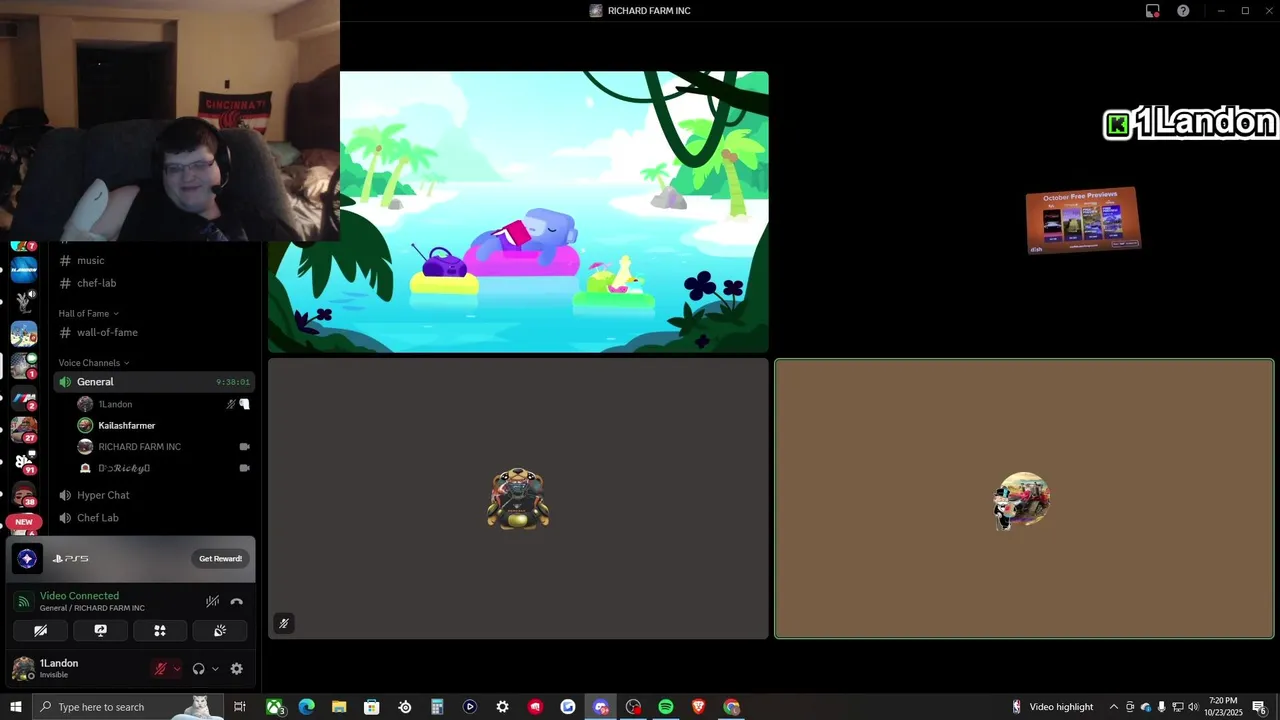Open Microsoft Edge from taskbar
Viewport: 1280px width, 720px height.
click(307, 707)
